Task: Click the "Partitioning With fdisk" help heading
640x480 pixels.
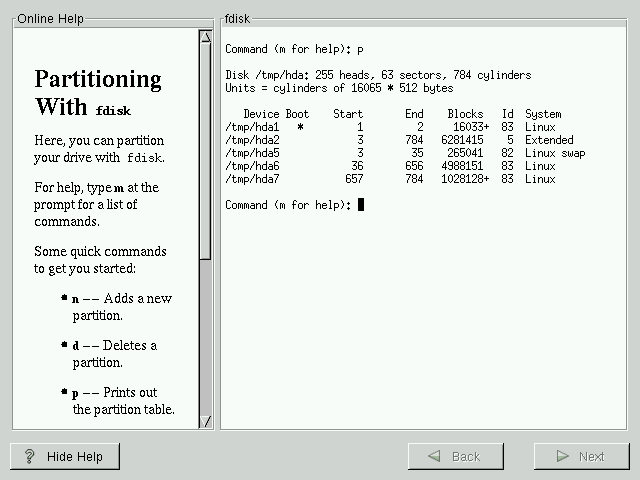Action: [98, 93]
